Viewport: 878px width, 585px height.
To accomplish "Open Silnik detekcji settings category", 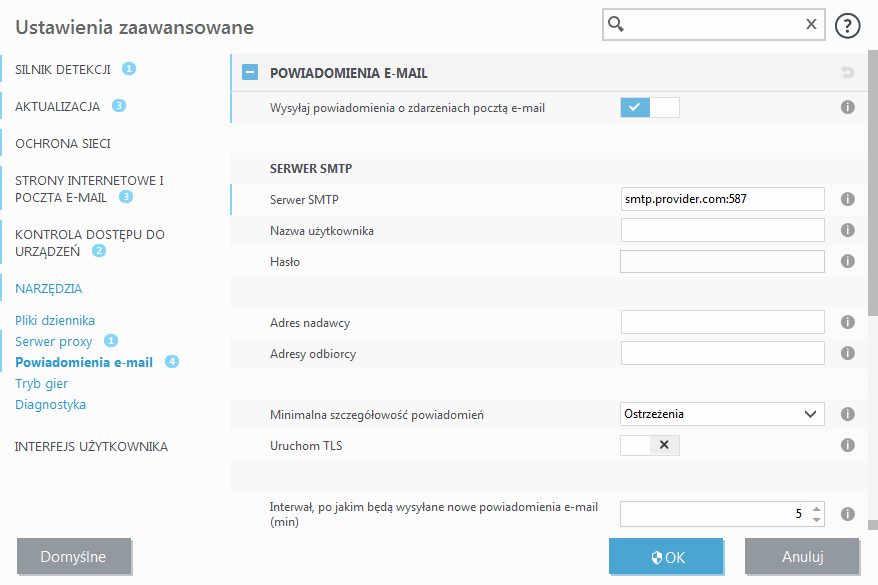I will [x=62, y=69].
